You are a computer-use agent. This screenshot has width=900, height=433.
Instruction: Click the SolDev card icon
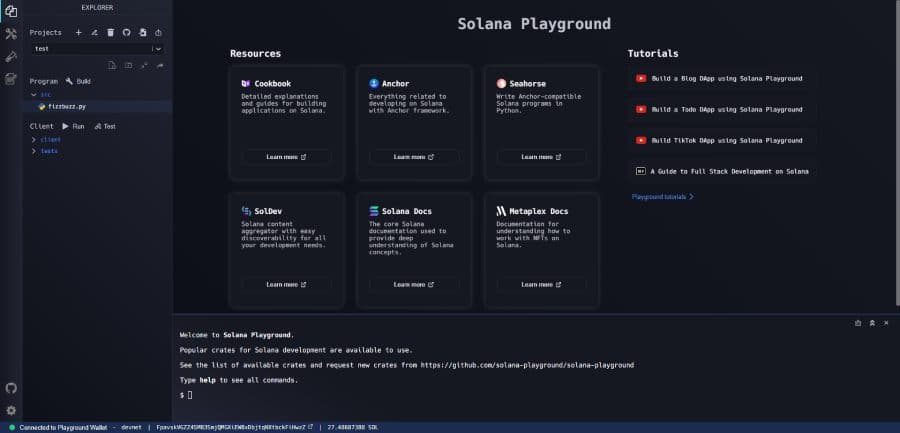tap(246, 211)
